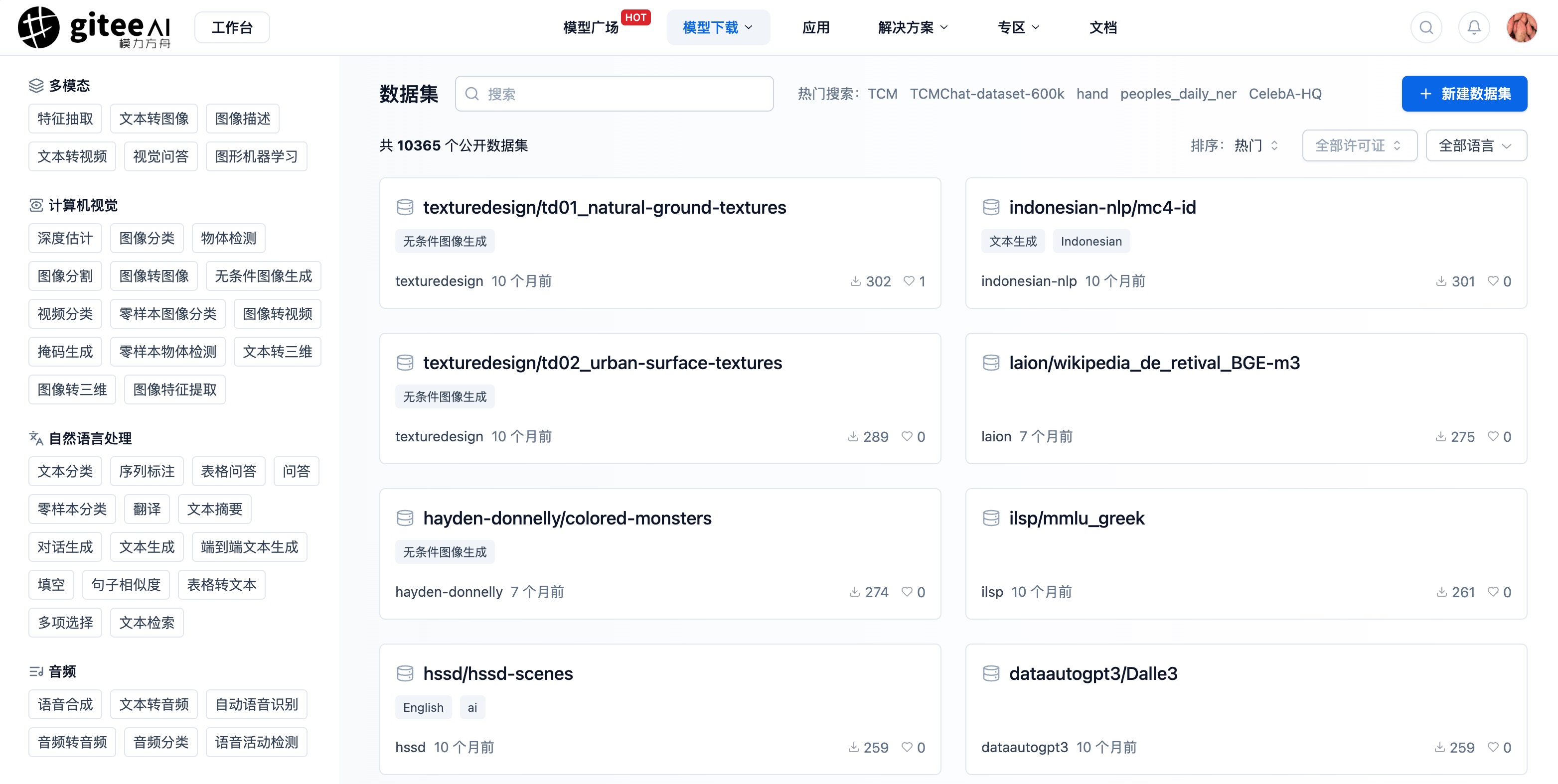Click the Gitee AI logo
This screenshot has height=784, width=1558.
[95, 27]
